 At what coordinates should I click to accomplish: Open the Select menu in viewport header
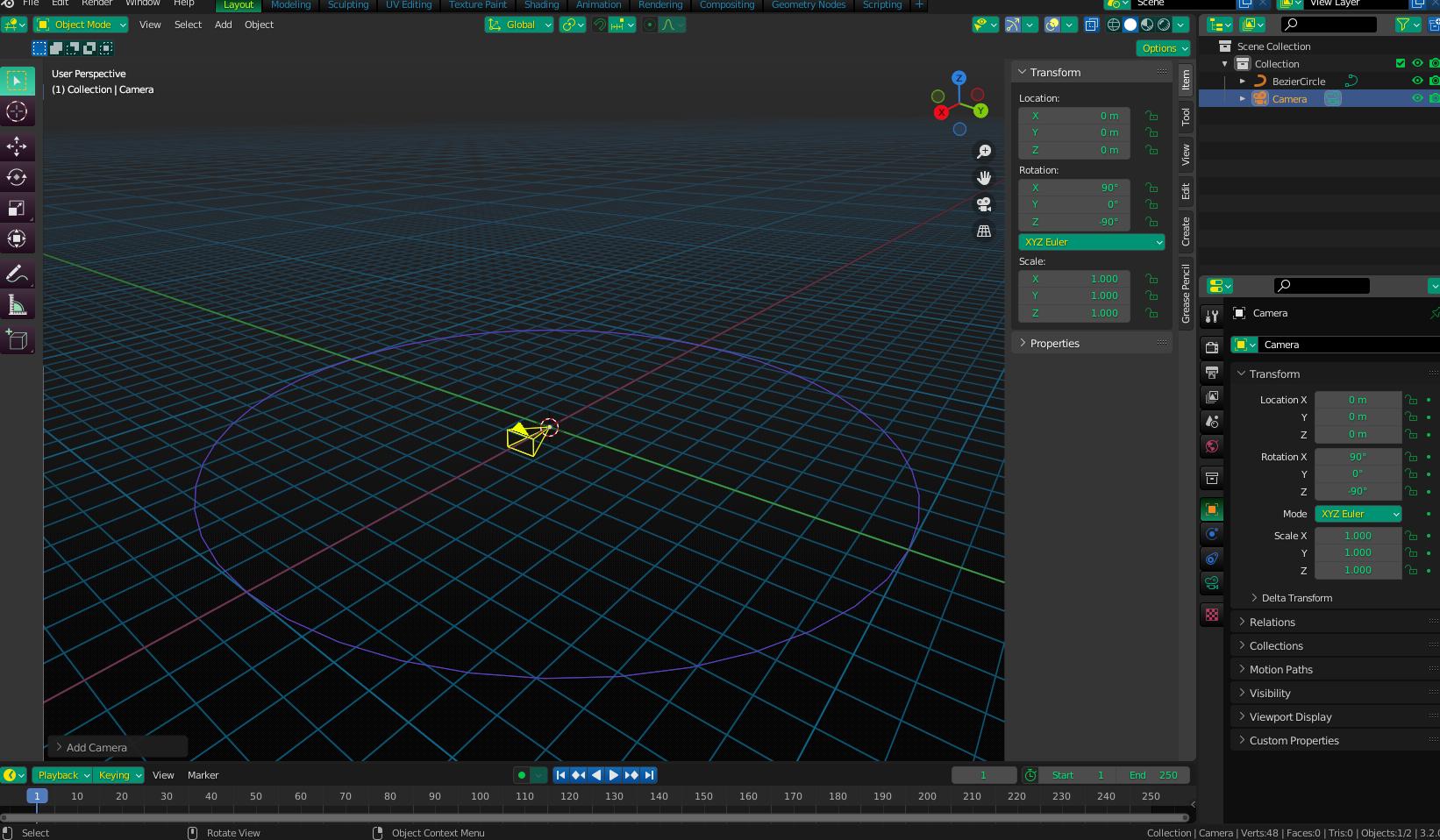click(188, 25)
